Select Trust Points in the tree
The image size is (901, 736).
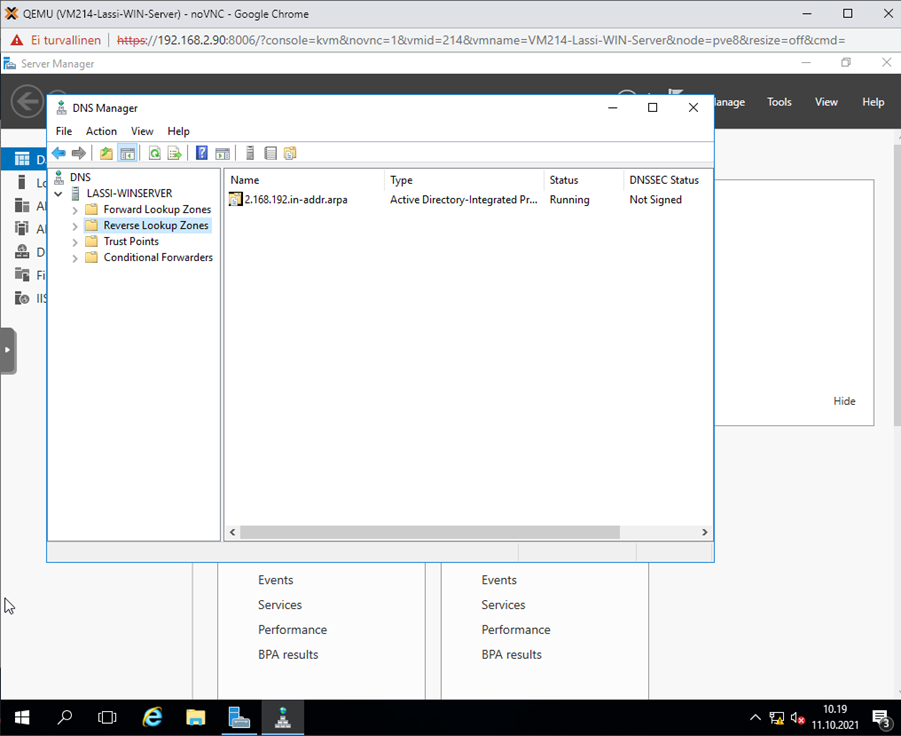(x=131, y=241)
